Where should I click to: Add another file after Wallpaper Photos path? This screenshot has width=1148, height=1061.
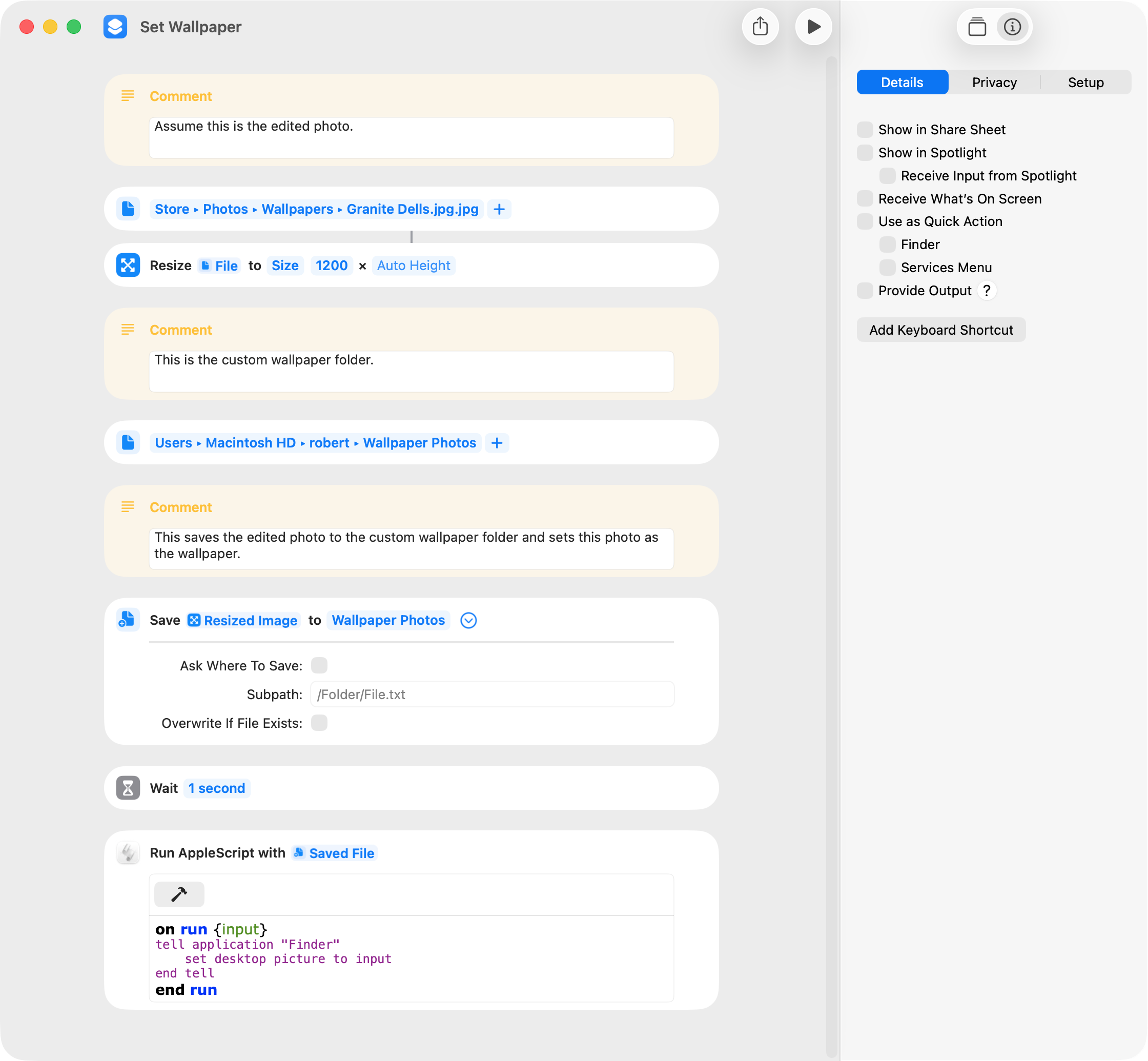pyautogui.click(x=497, y=443)
